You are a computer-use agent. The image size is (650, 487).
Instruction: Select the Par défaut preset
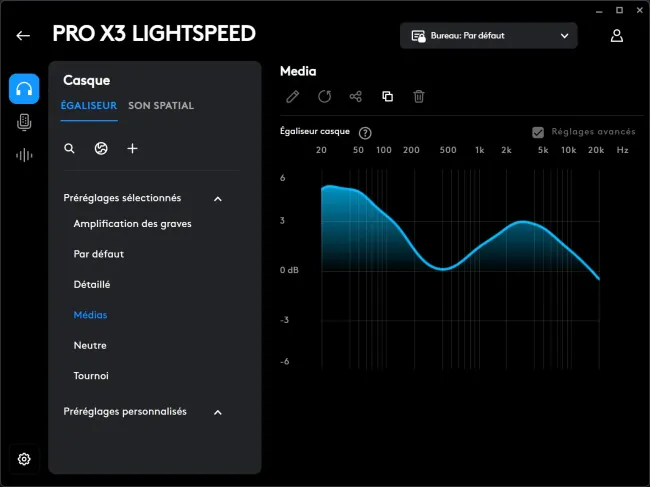coord(99,254)
